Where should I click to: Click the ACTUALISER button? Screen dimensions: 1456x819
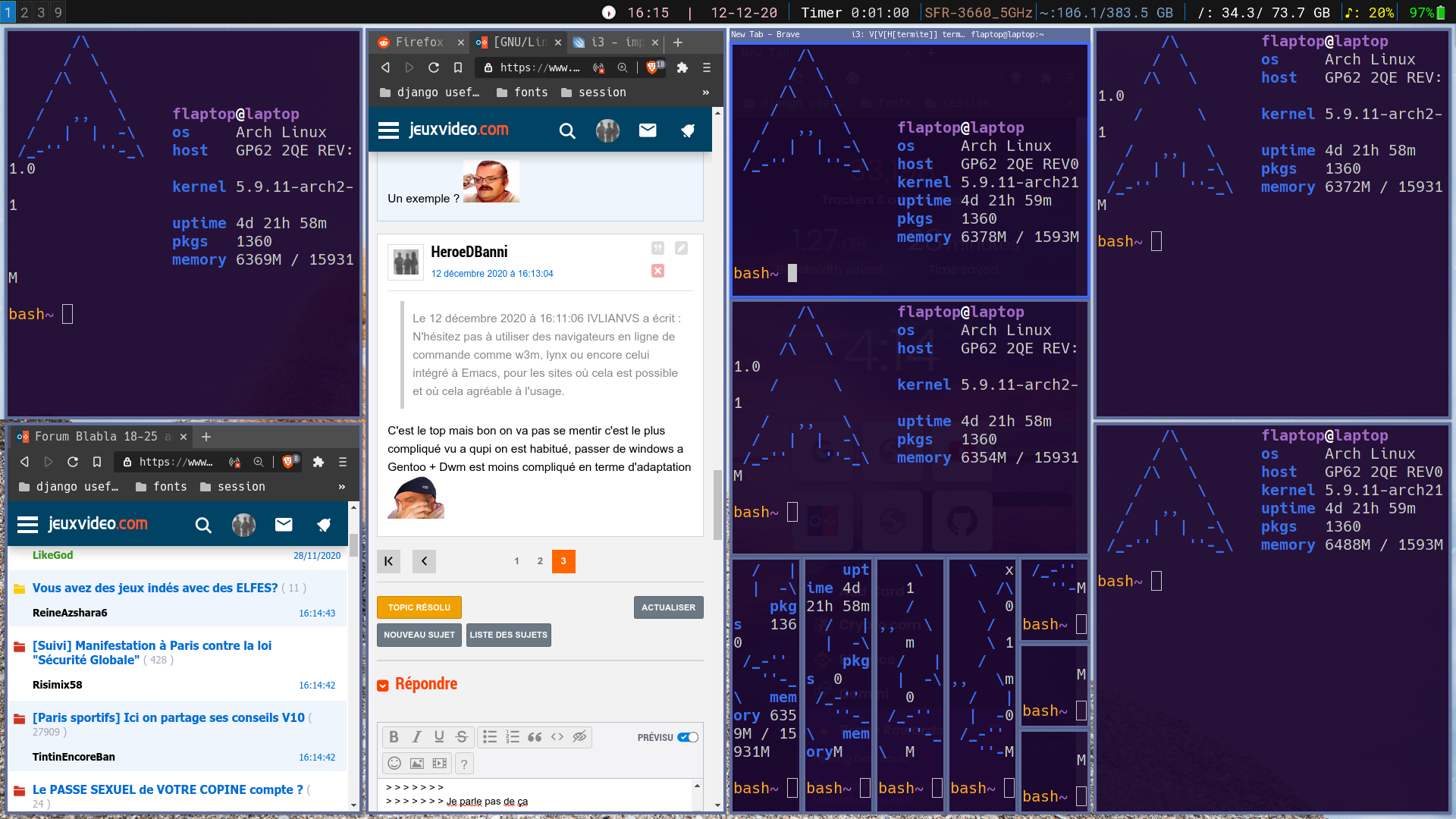[668, 607]
